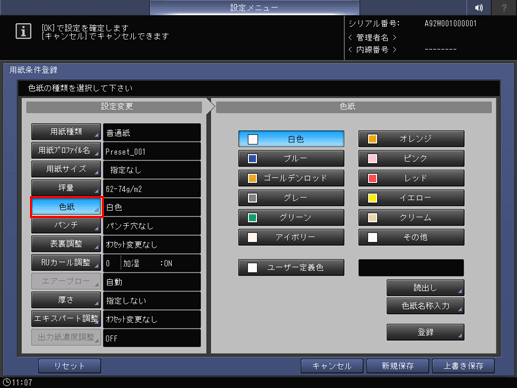Select アイボリー ivory paper color
This screenshot has height=388, width=517.
click(x=291, y=237)
